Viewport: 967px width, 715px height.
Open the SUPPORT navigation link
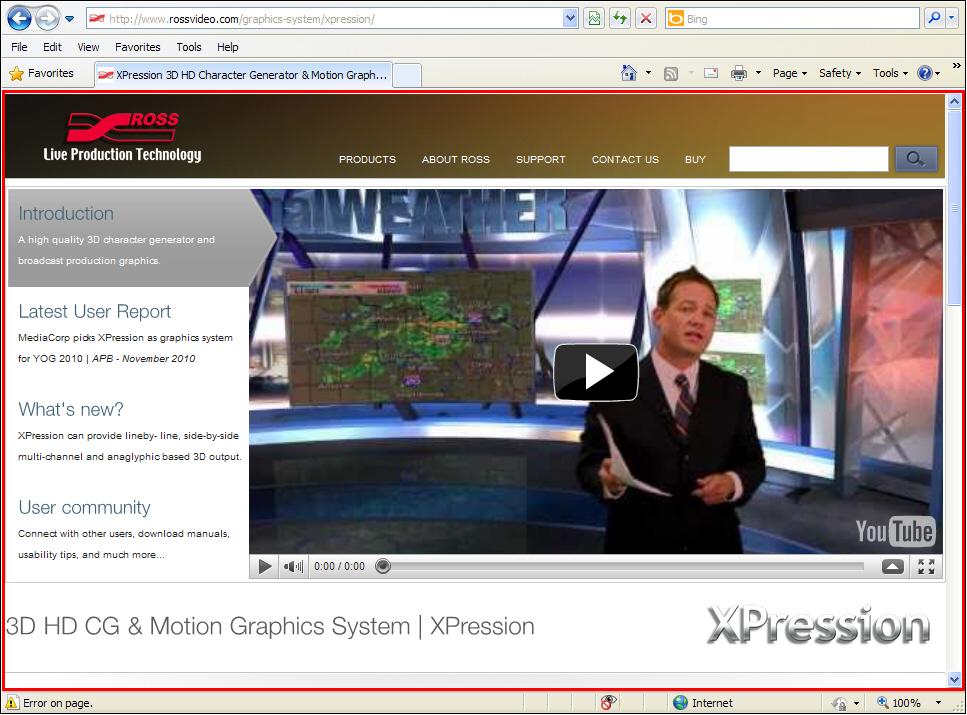[x=541, y=159]
